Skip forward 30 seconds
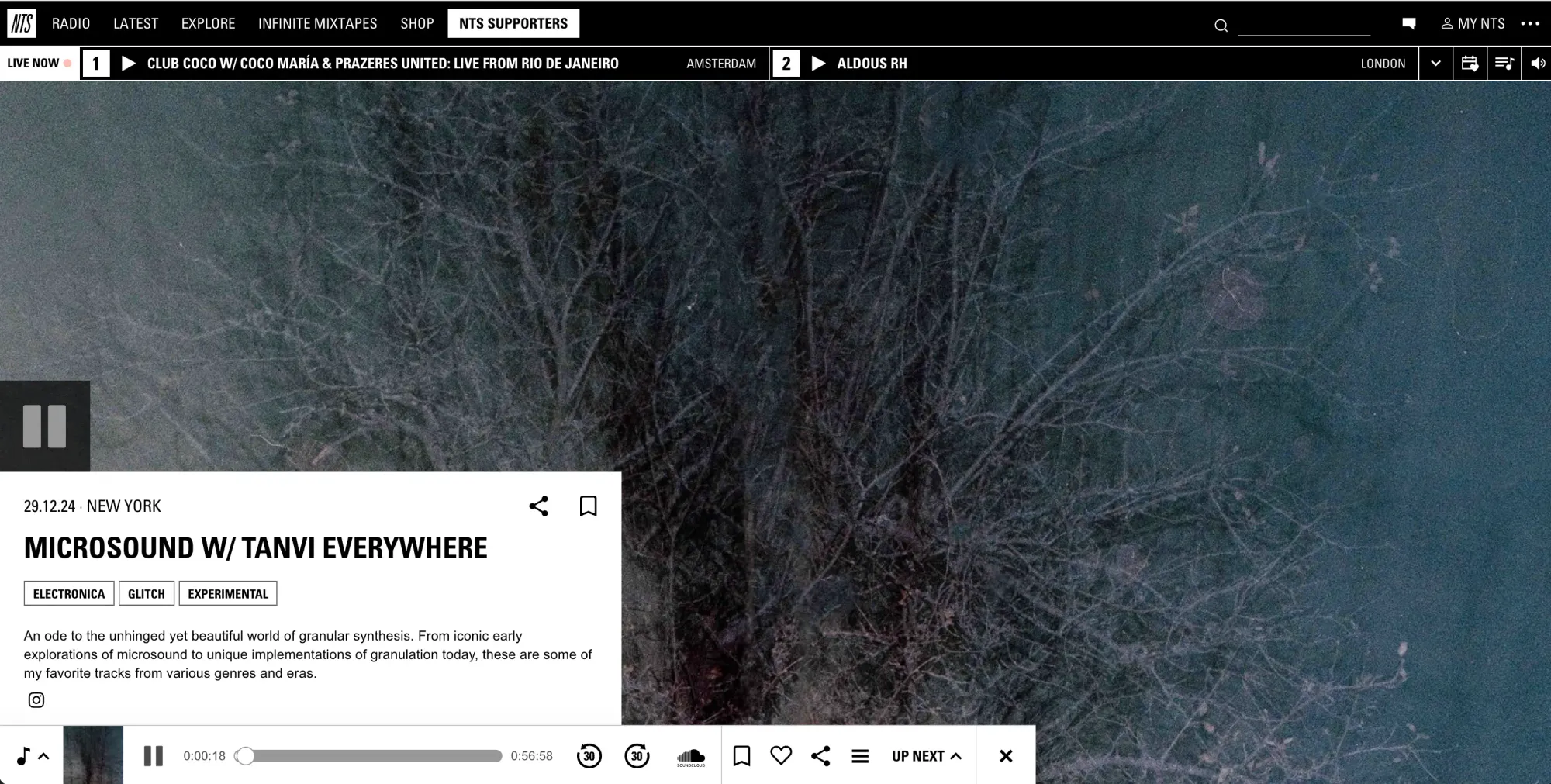1551x784 pixels. point(637,756)
